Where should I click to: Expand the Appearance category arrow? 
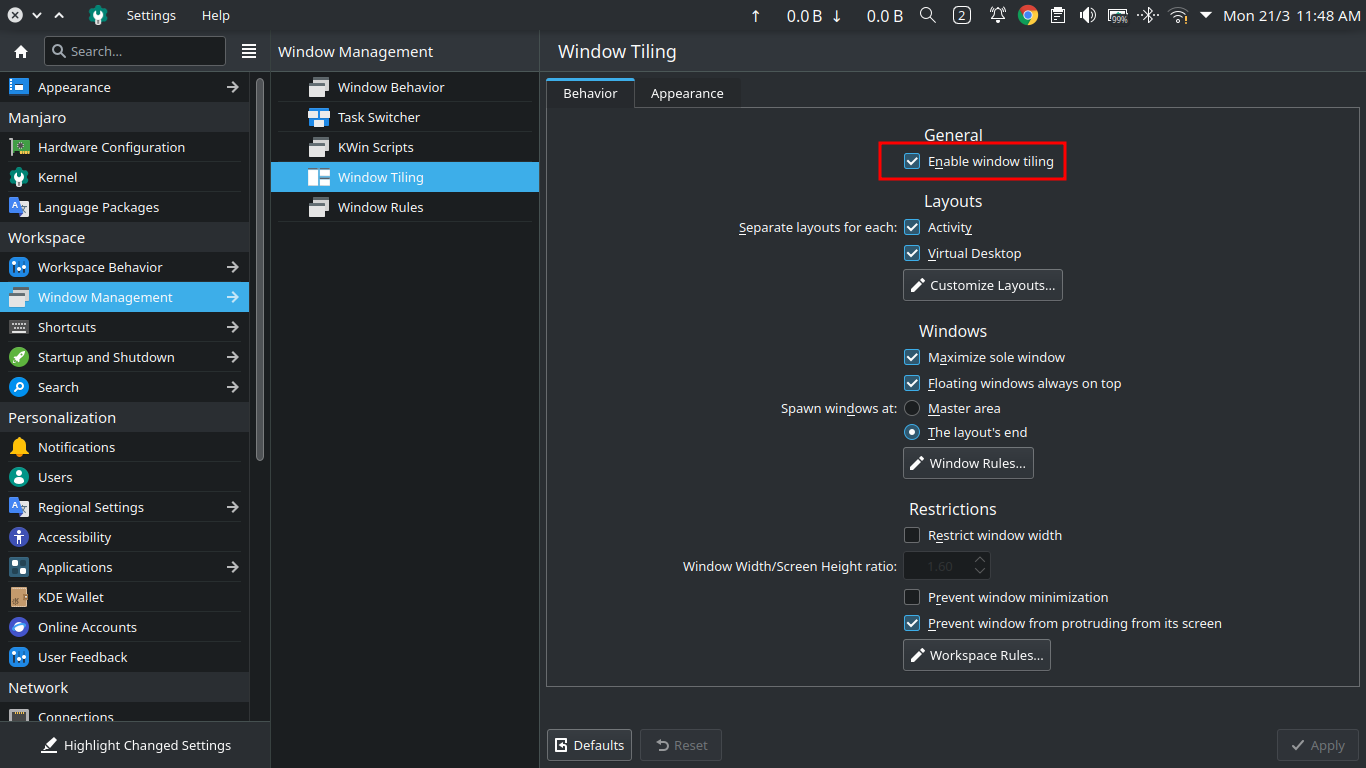click(233, 87)
